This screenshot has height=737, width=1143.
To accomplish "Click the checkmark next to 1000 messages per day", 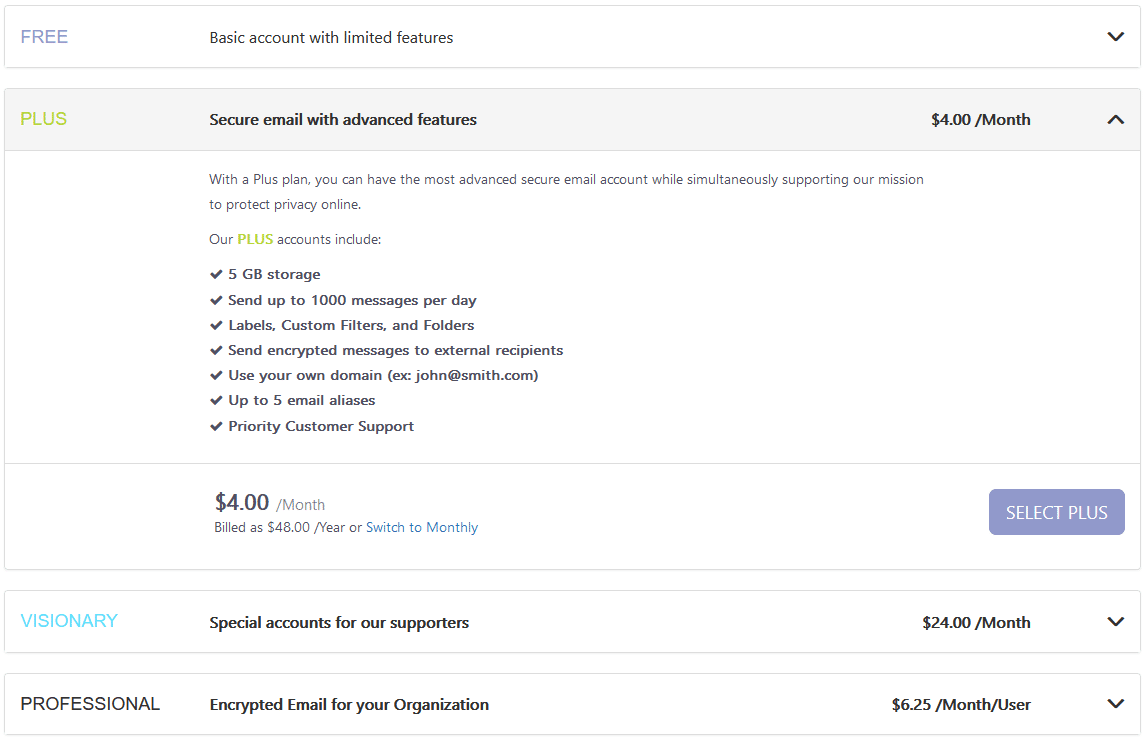I will (216, 299).
